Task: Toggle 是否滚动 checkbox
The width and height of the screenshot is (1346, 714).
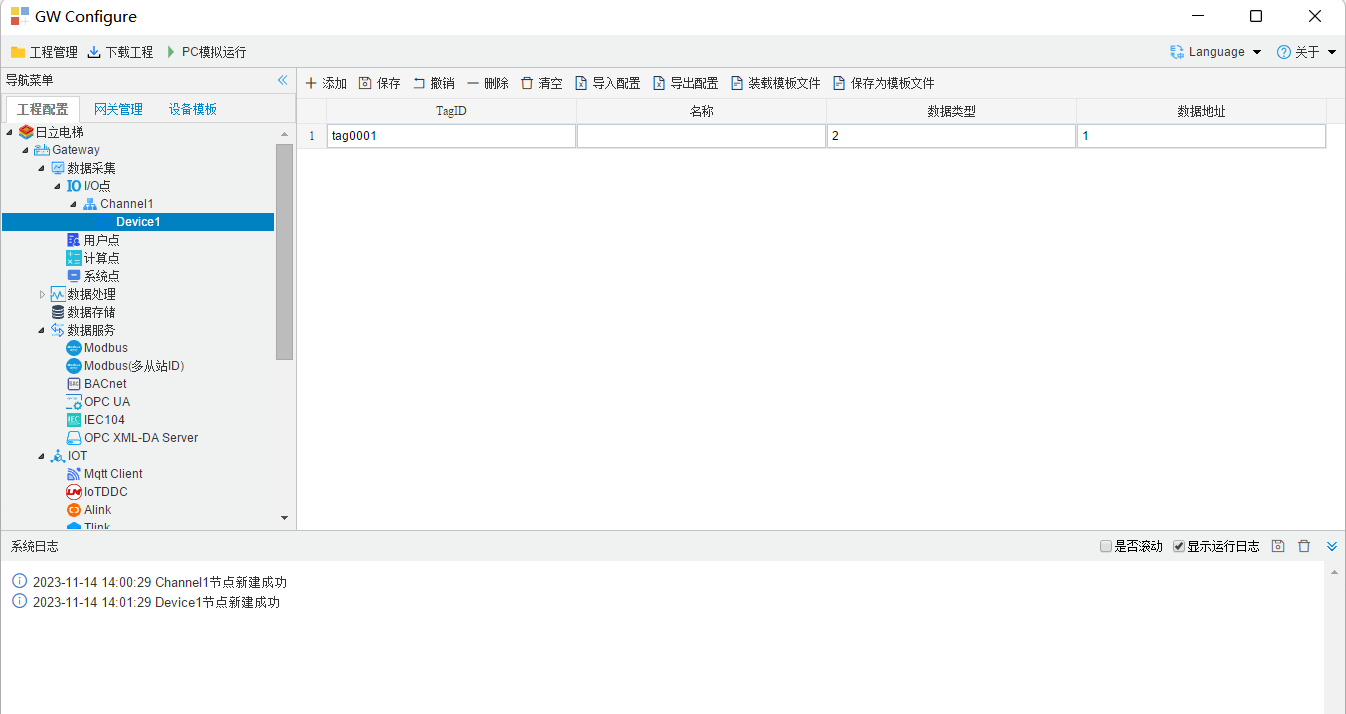Action: tap(1106, 546)
